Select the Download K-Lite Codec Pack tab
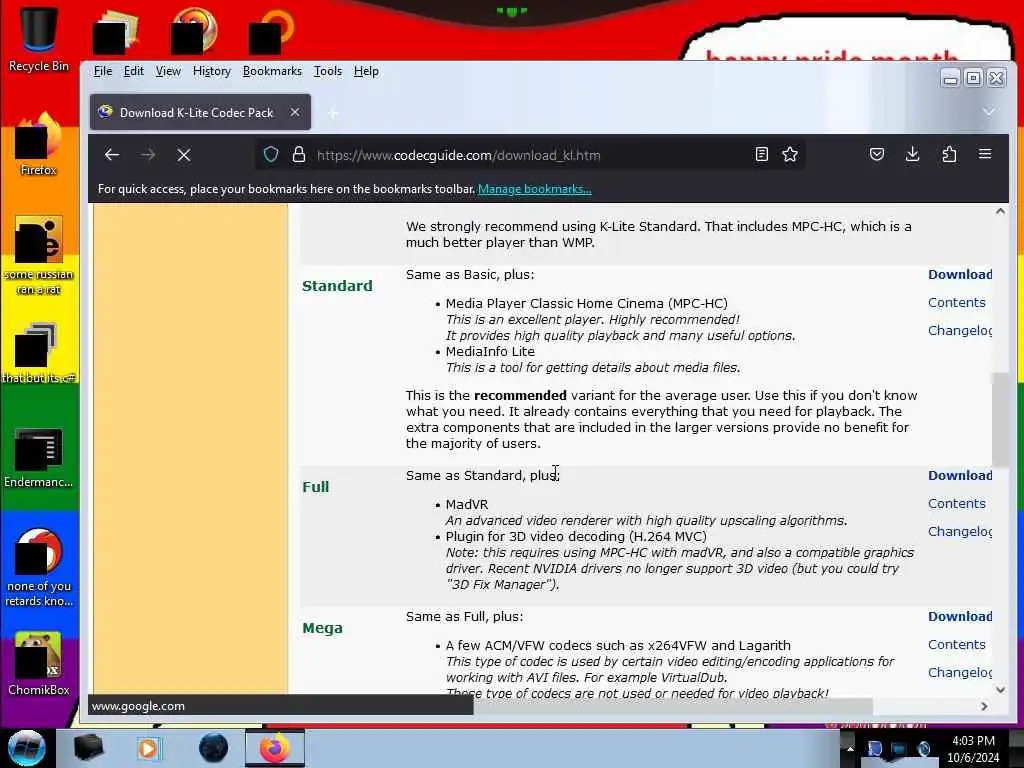Screen dimensions: 1024x768 click(x=200, y=112)
